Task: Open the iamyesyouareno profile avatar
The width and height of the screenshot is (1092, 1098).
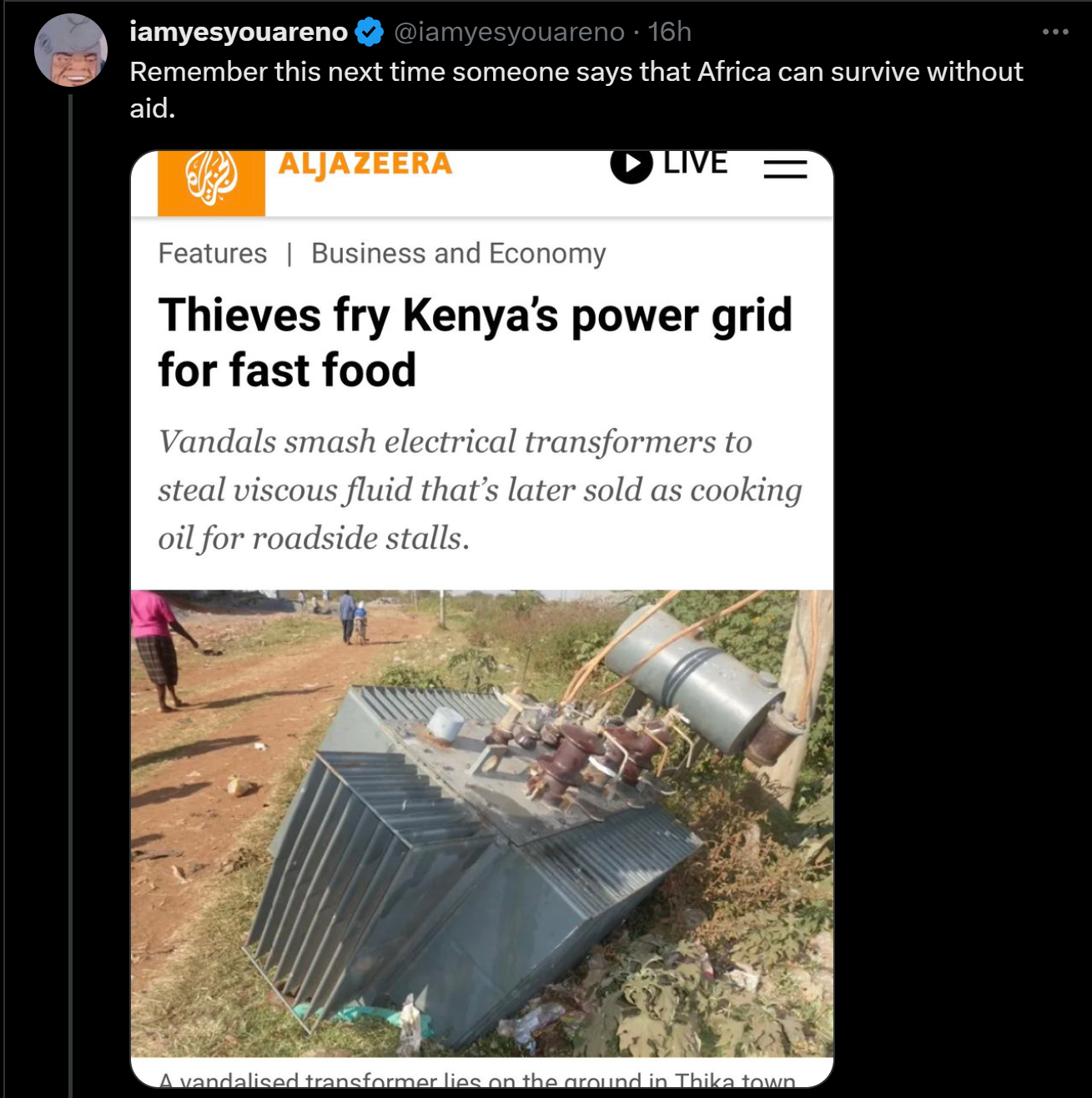Action: [x=71, y=50]
